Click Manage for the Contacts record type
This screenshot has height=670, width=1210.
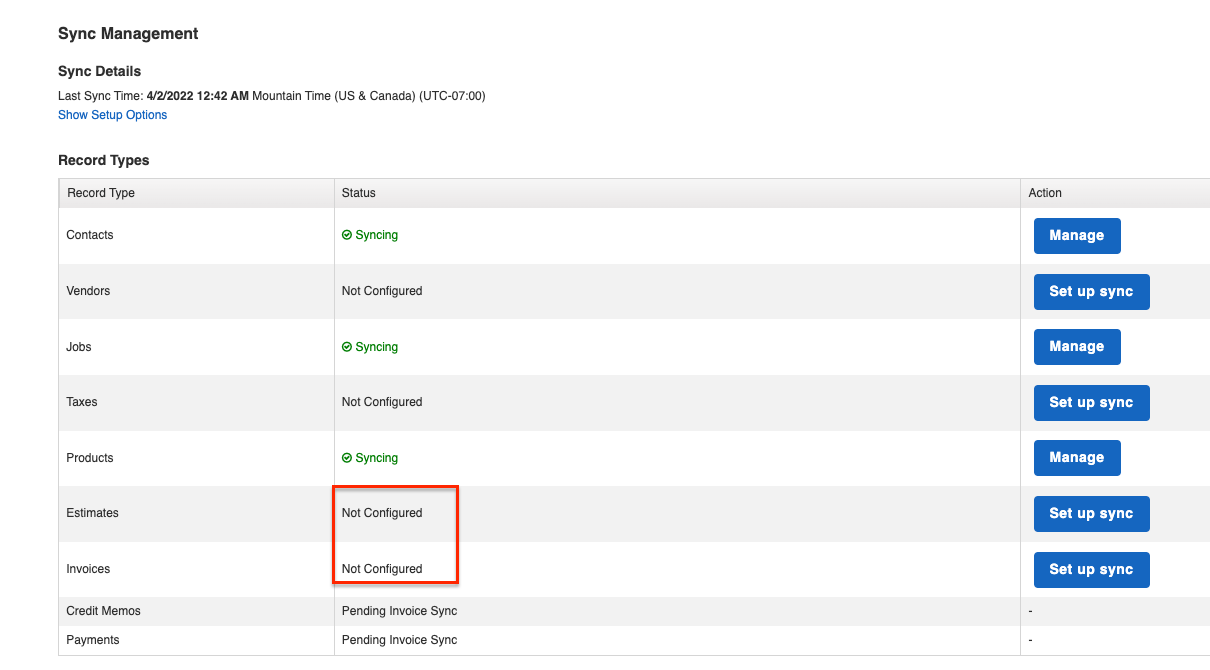pyautogui.click(x=1077, y=235)
